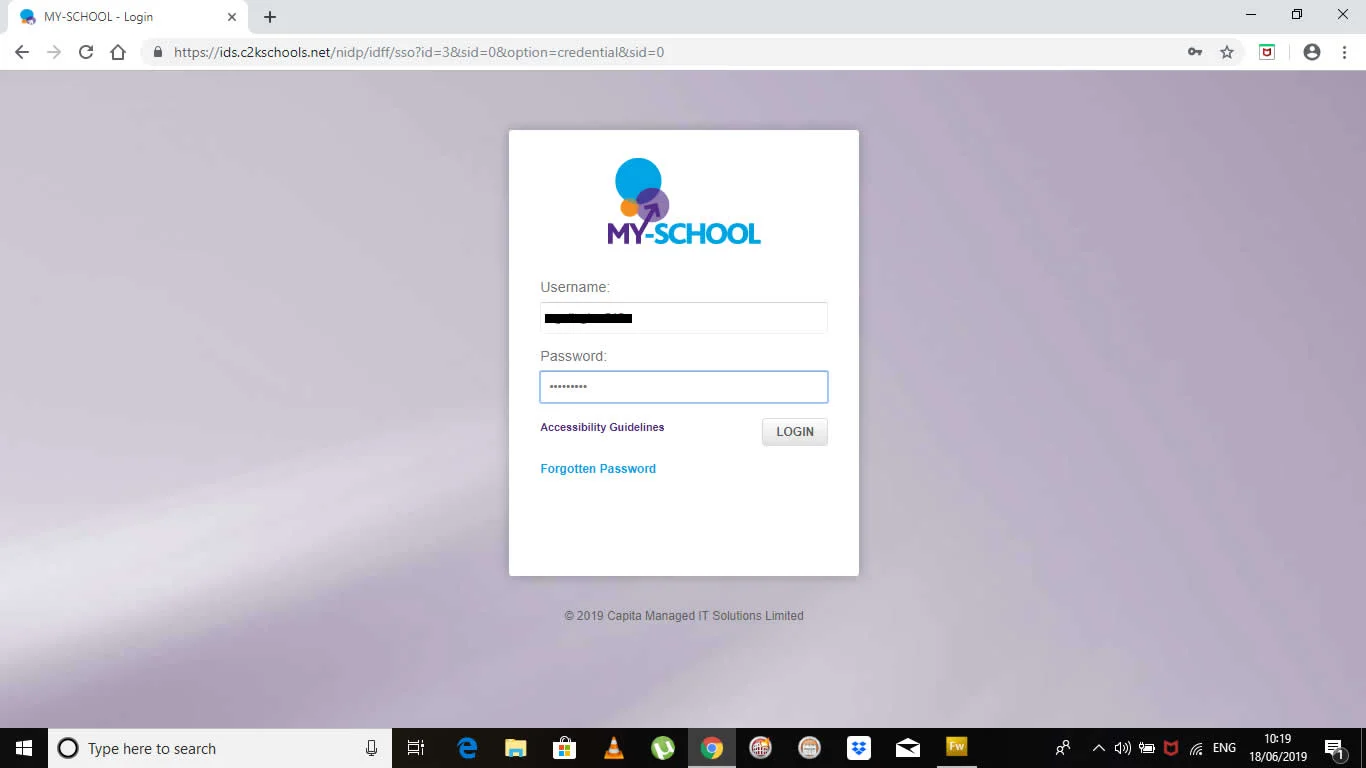Click the browser address bar URL
Image resolution: width=1366 pixels, height=768 pixels.
tap(419, 52)
